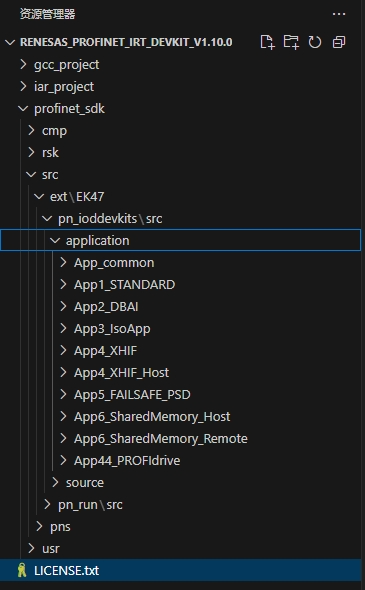The image size is (365, 590).
Task: Select the App_common folder name
Action: (x=114, y=263)
